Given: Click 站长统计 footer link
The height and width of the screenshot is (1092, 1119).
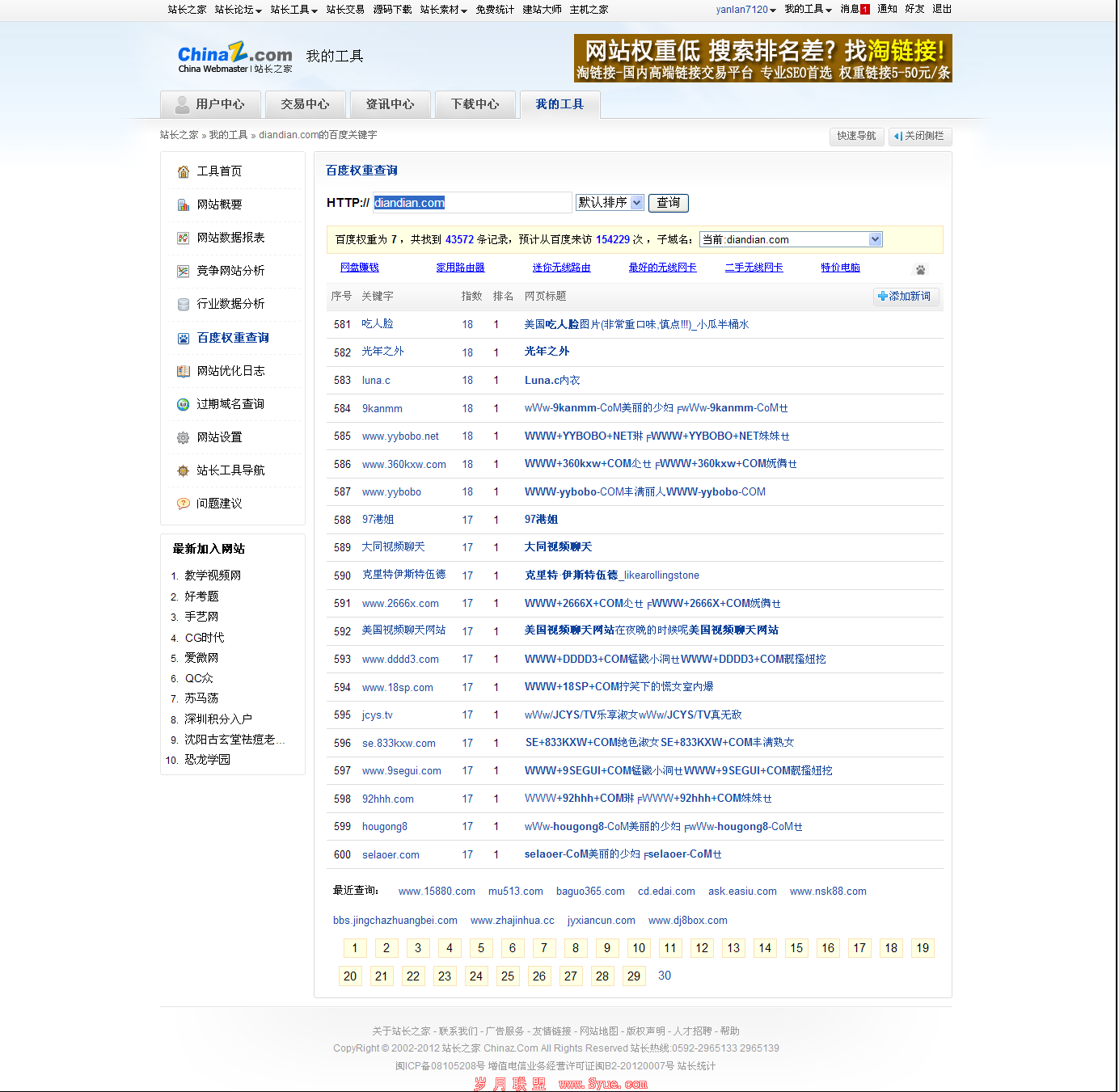Looking at the screenshot, I should [696, 1066].
